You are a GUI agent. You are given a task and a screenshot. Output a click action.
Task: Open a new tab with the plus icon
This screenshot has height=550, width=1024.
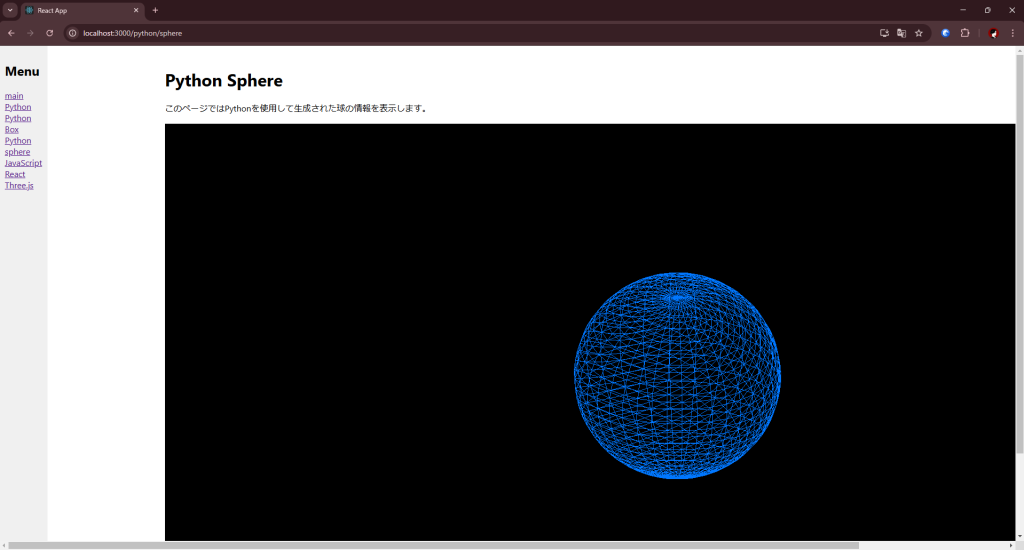tap(155, 10)
